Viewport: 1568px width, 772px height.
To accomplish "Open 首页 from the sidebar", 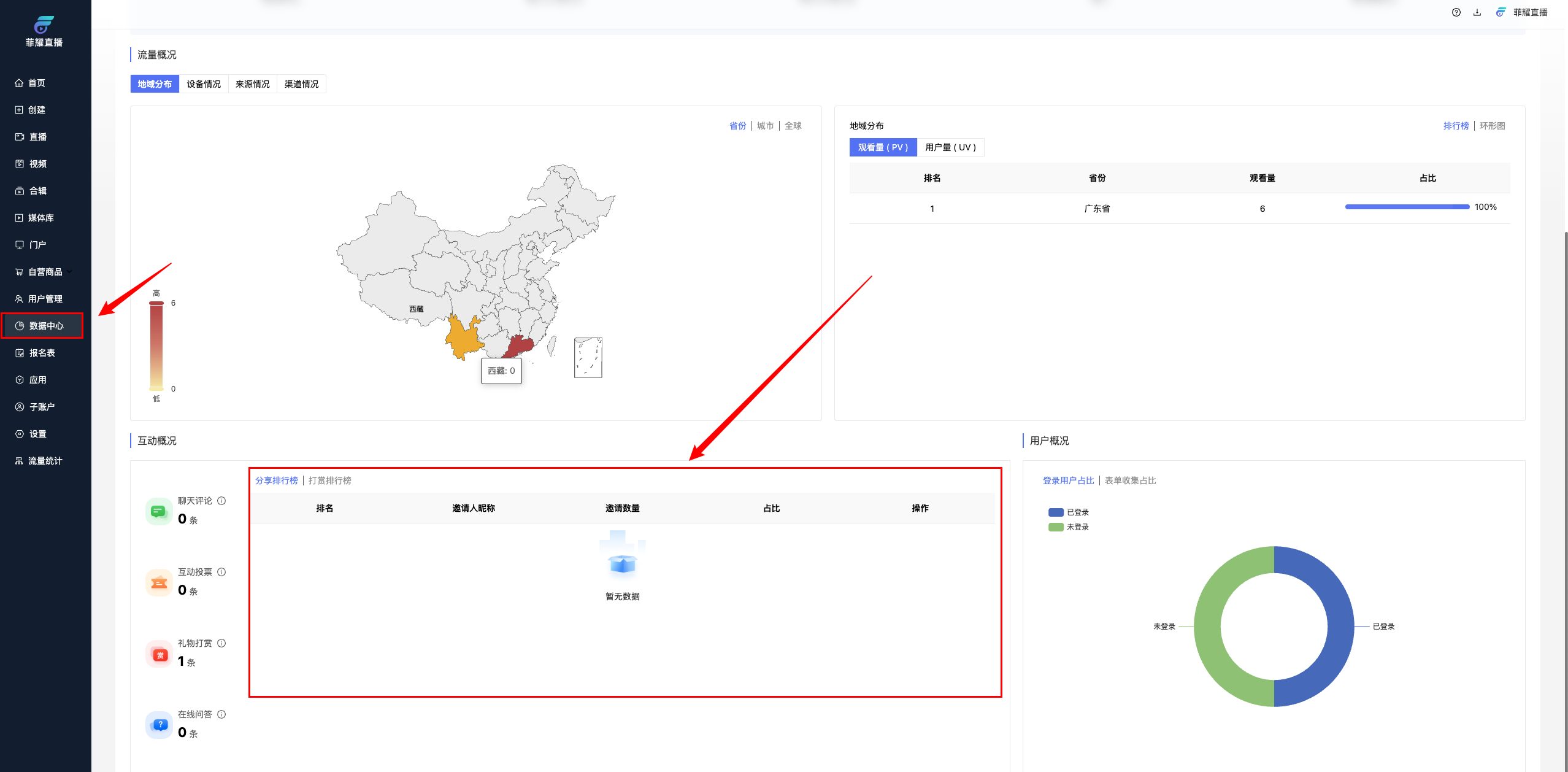I will coord(37,83).
